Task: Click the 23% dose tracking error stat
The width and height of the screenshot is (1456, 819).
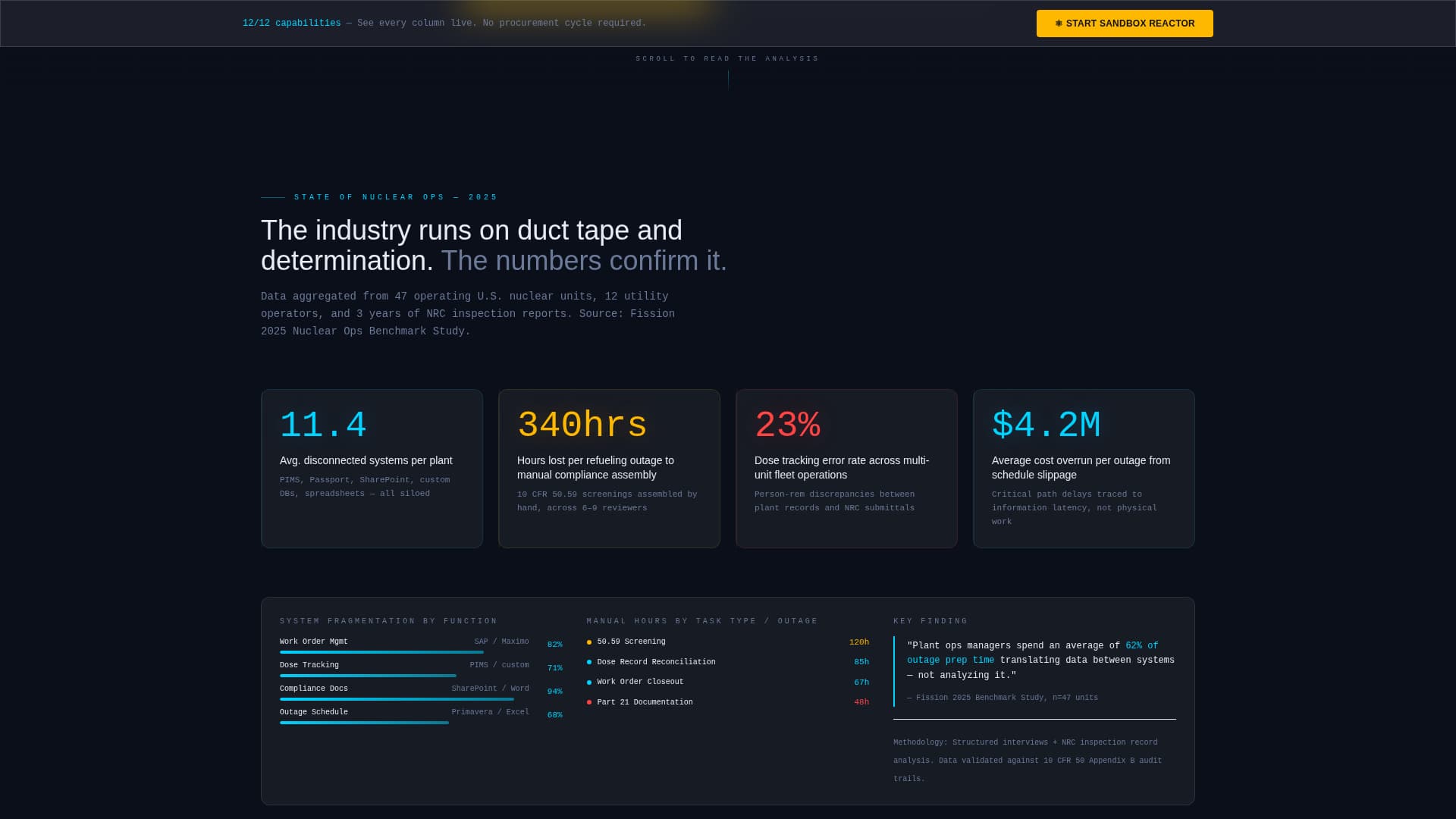Action: [787, 425]
